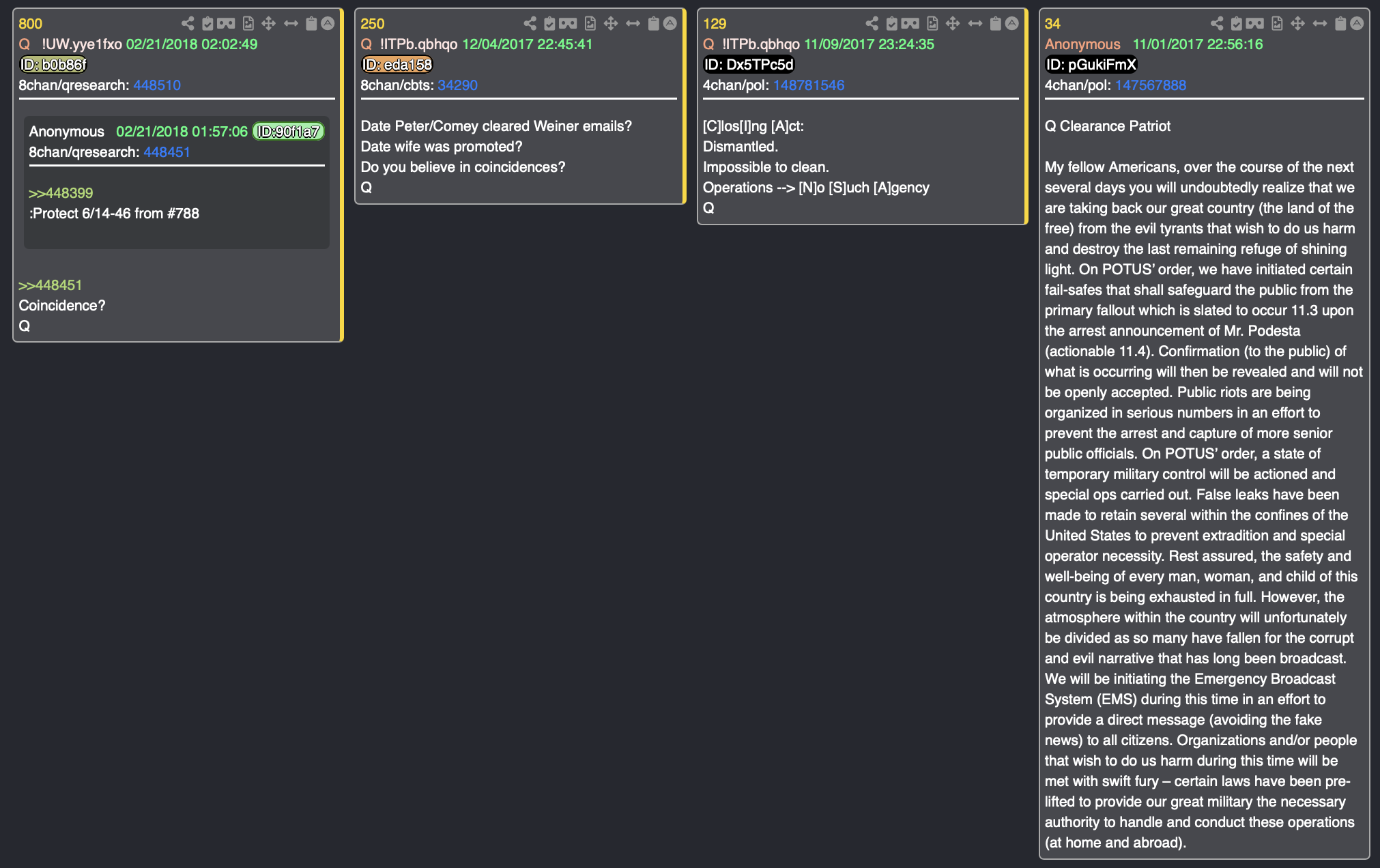Click the timestamp 02/21/2018 02:02:49

click(x=192, y=44)
